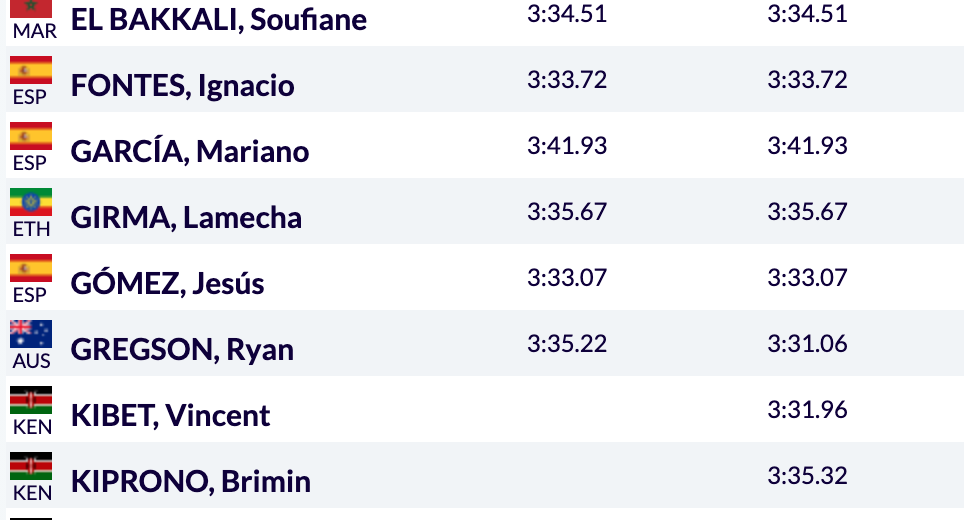Click the Spain flag beside GARCÍA, Mariano

pos(31,136)
